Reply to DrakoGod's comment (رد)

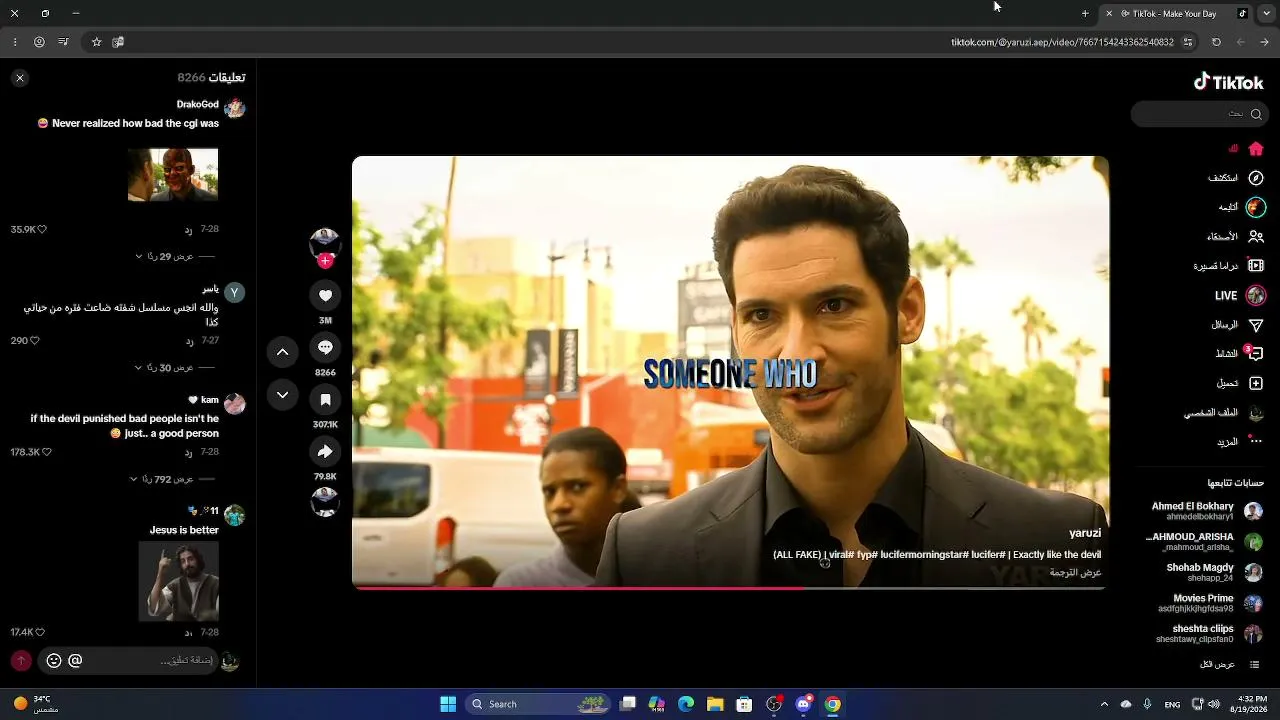click(x=188, y=230)
